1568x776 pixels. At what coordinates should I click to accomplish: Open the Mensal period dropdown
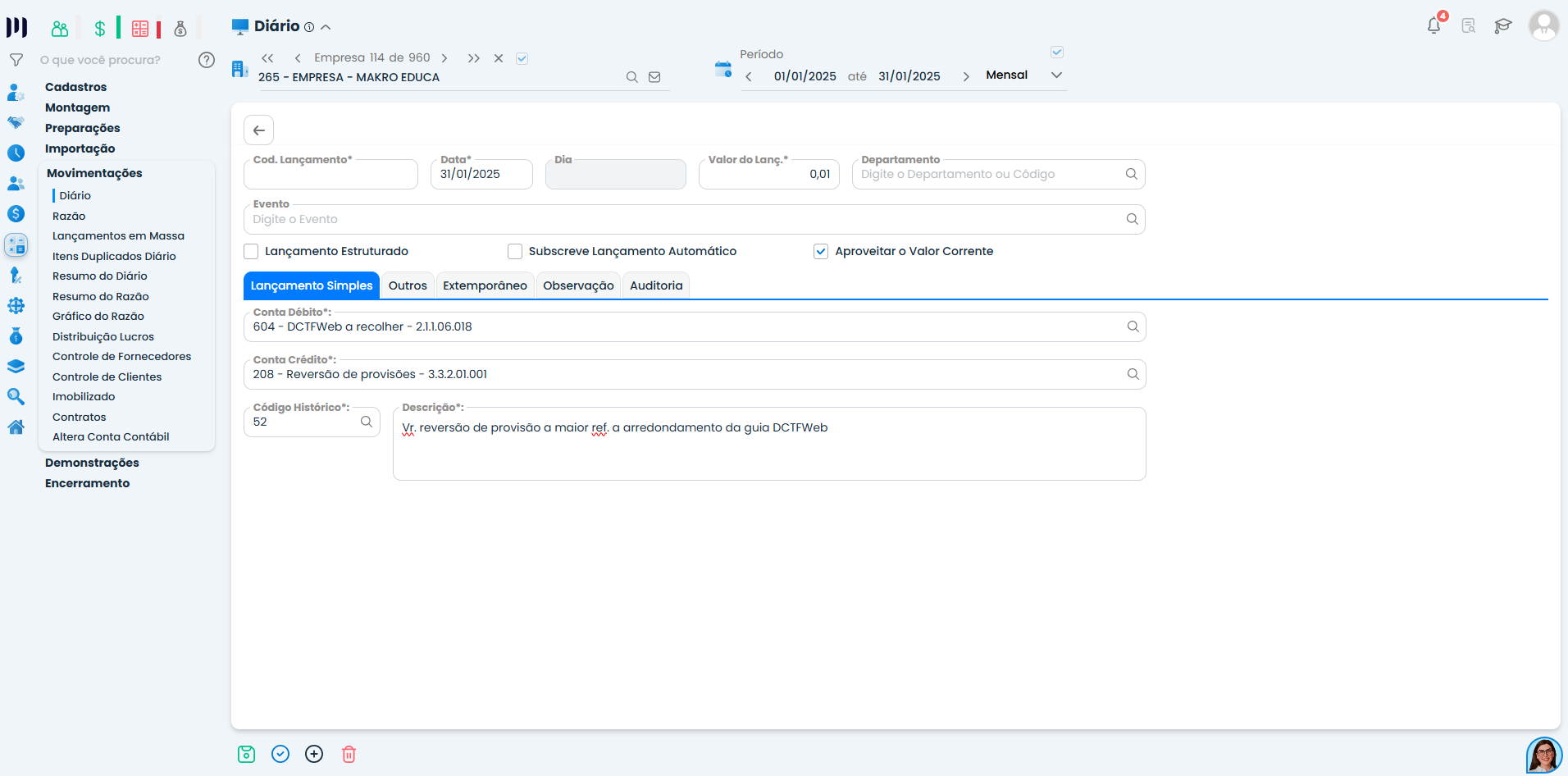coord(1056,75)
